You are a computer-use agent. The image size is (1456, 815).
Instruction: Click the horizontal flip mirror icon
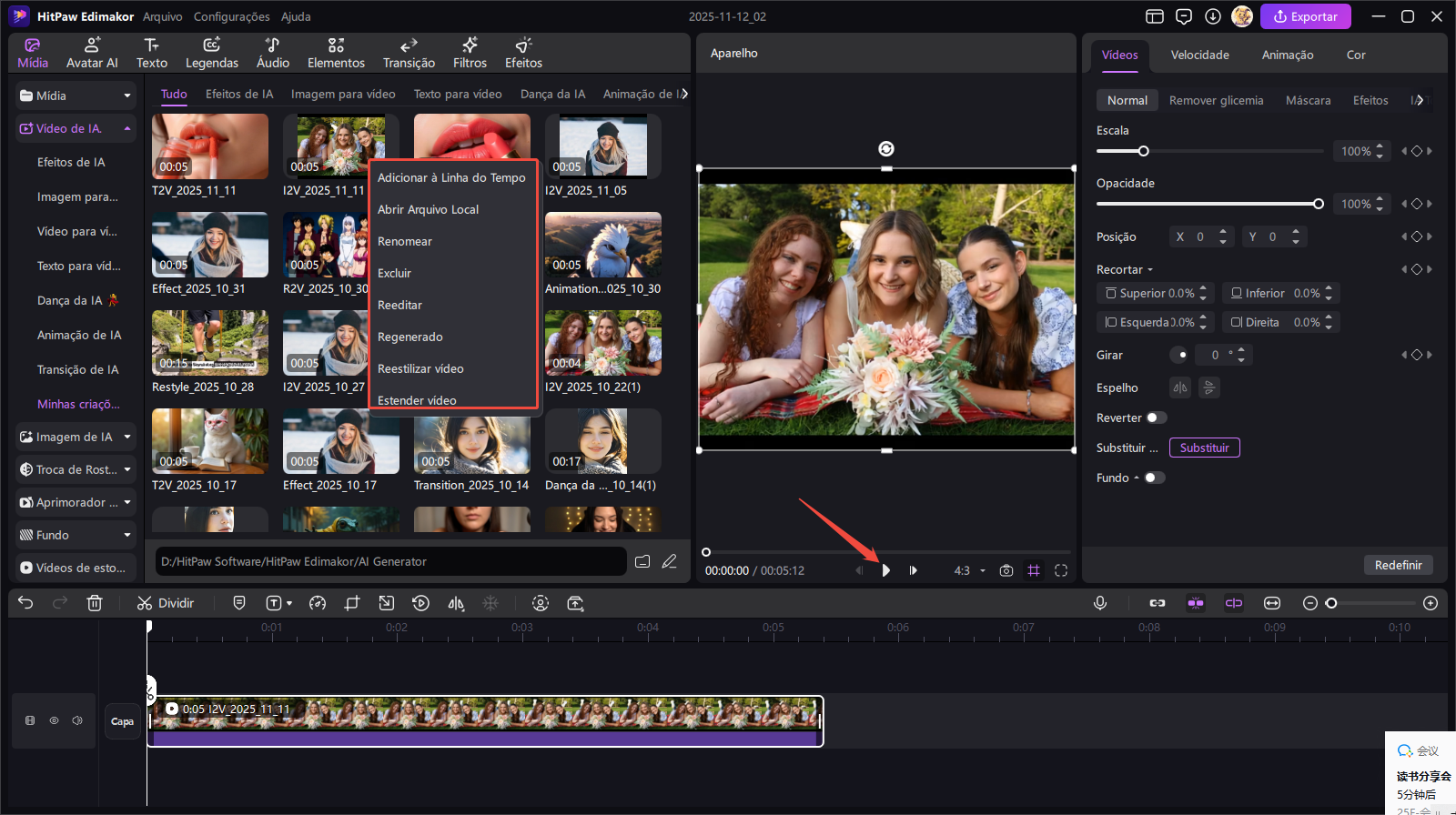pyautogui.click(x=1180, y=387)
